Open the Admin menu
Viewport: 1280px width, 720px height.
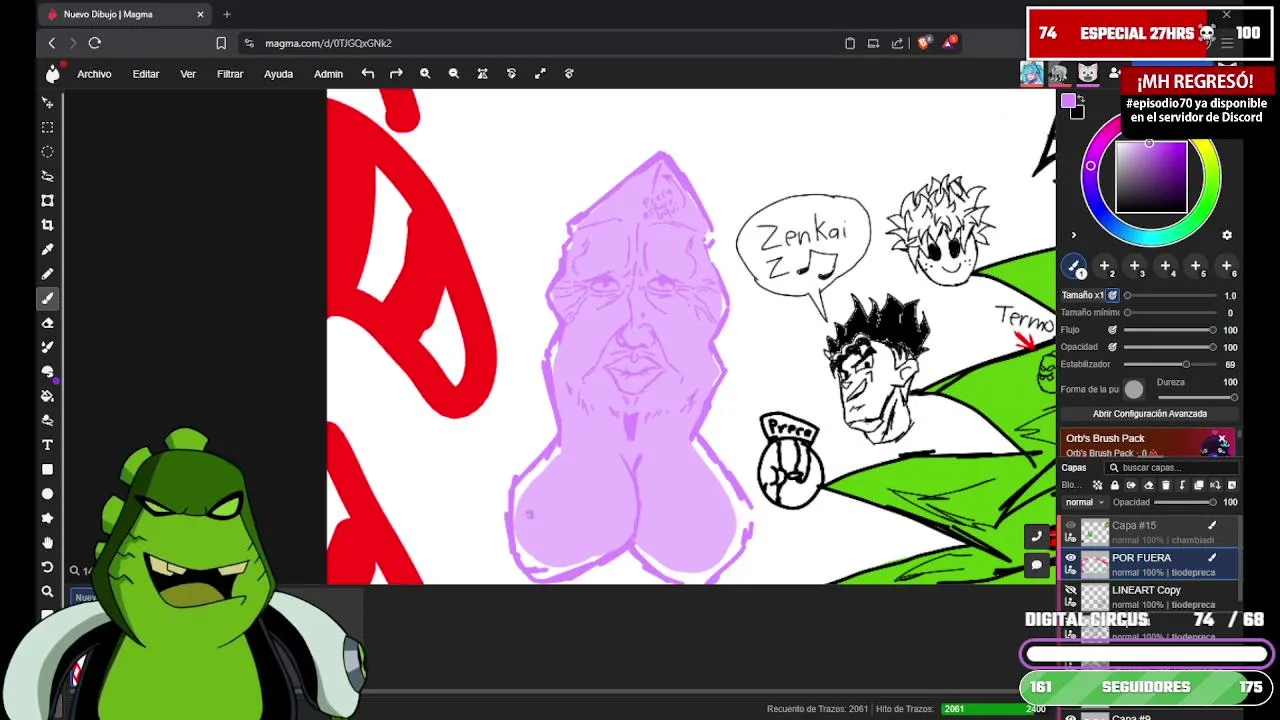328,74
